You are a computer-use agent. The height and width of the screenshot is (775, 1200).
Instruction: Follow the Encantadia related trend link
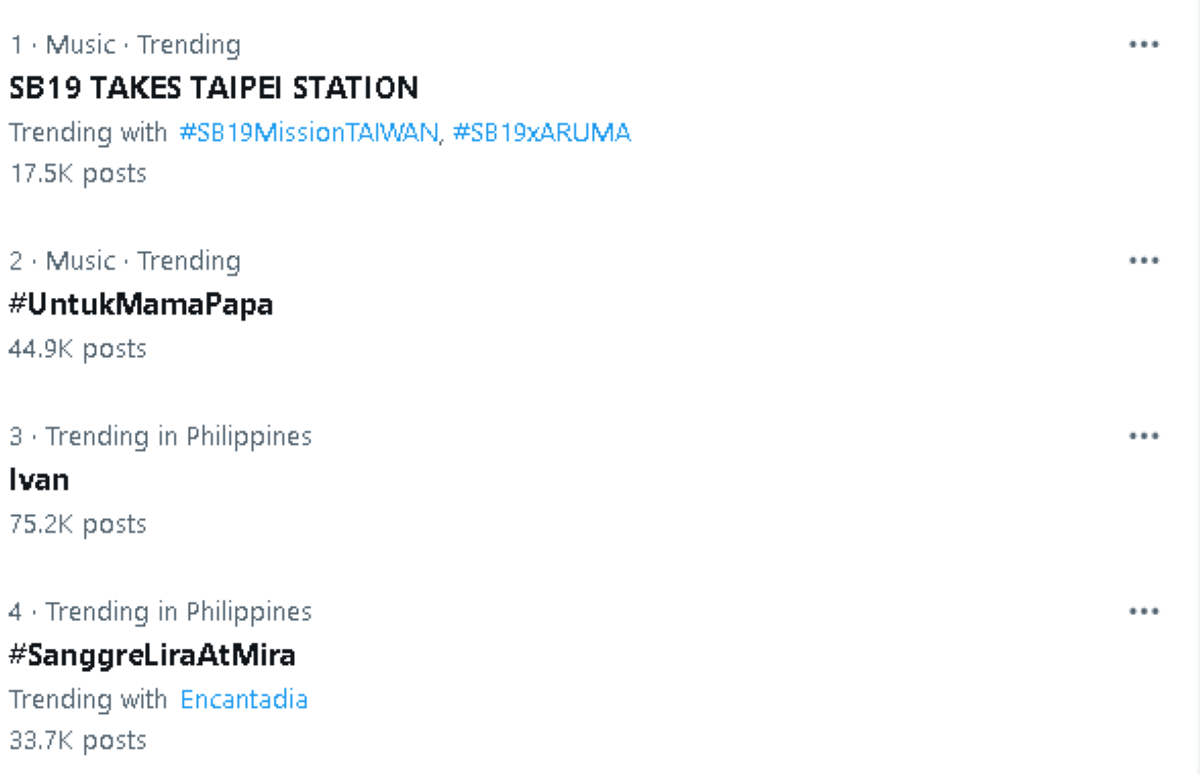244,699
